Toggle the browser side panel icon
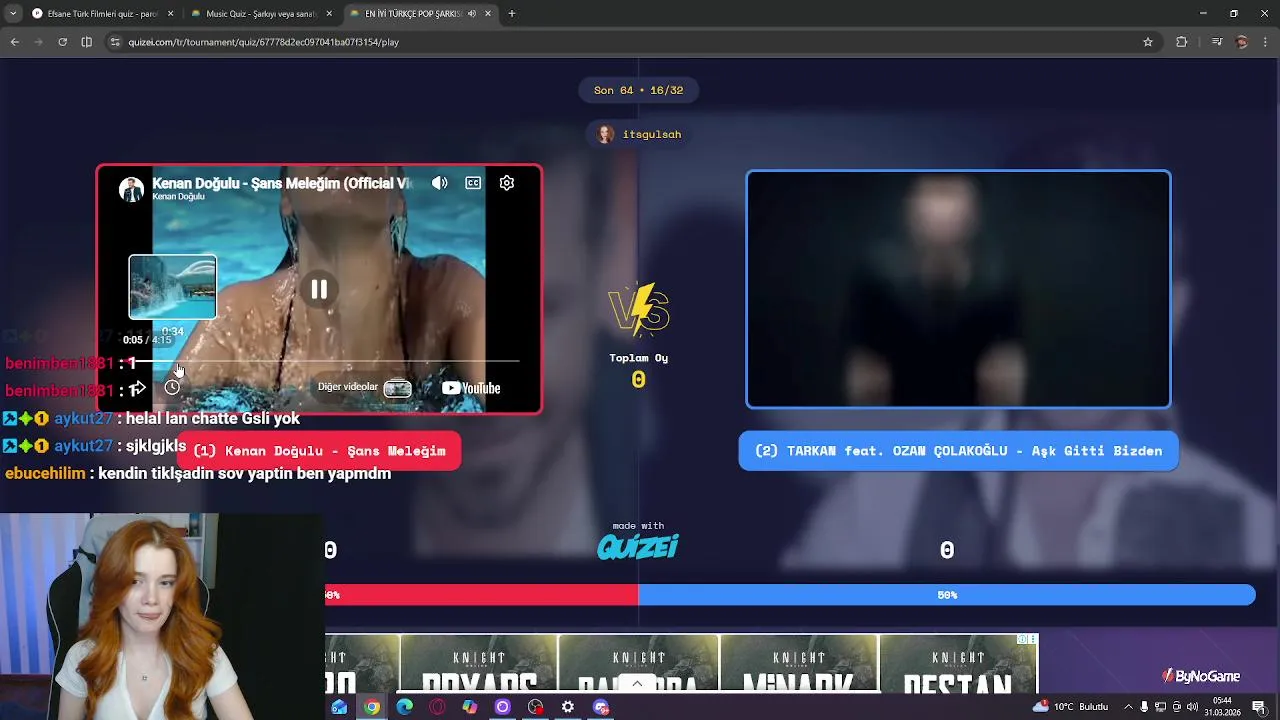The height and width of the screenshot is (720, 1280). (87, 42)
